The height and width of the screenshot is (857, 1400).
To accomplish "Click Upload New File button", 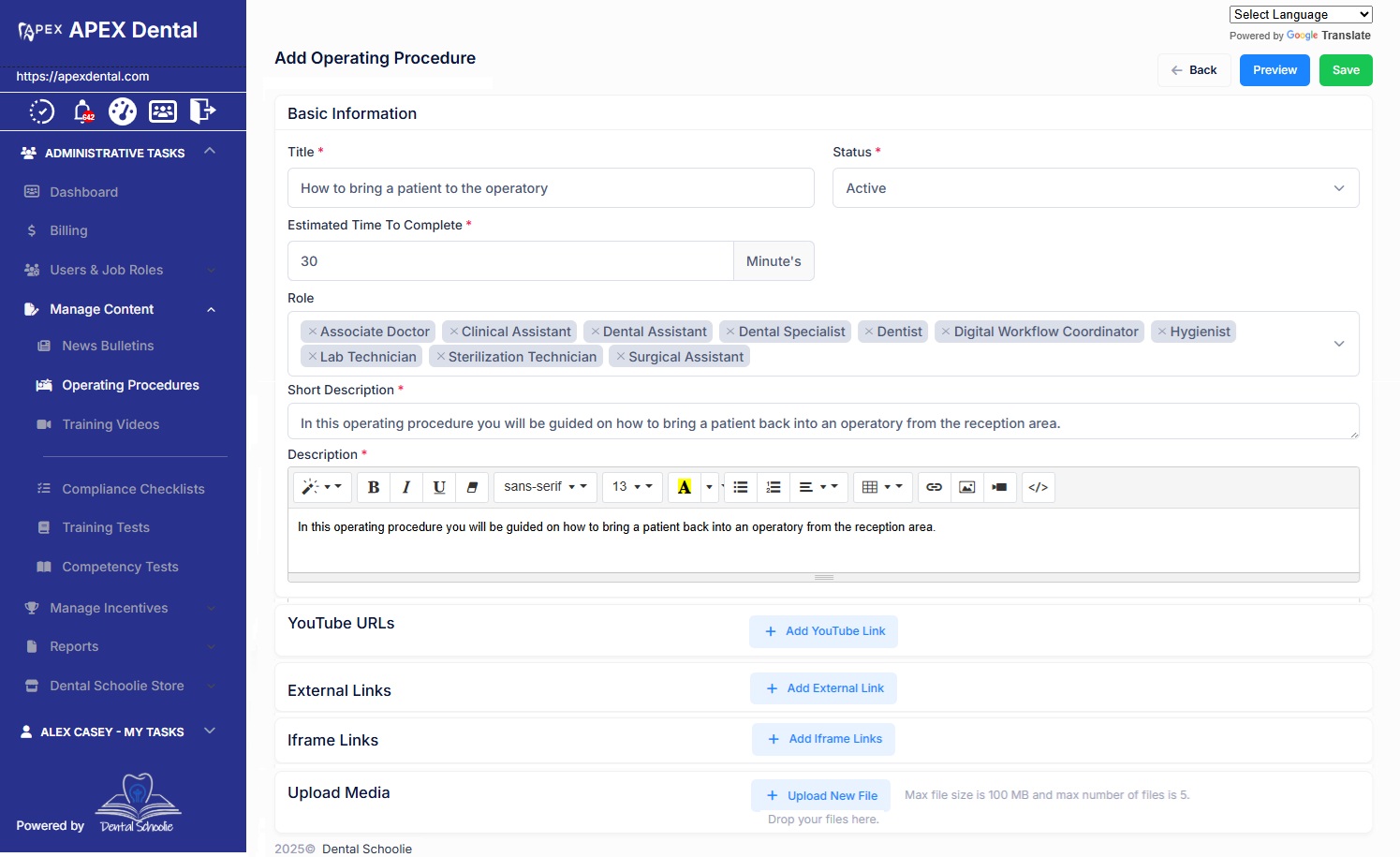I will [820, 796].
